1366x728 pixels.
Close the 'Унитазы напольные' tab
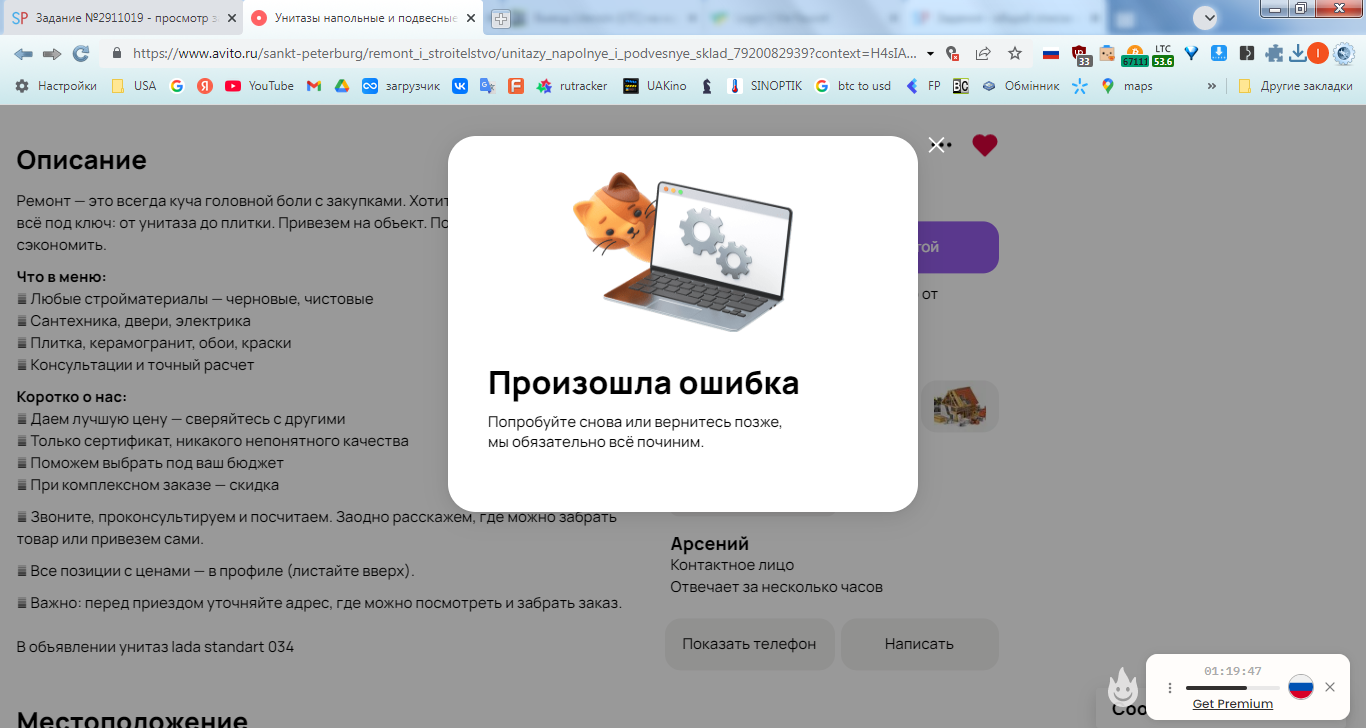point(471,18)
